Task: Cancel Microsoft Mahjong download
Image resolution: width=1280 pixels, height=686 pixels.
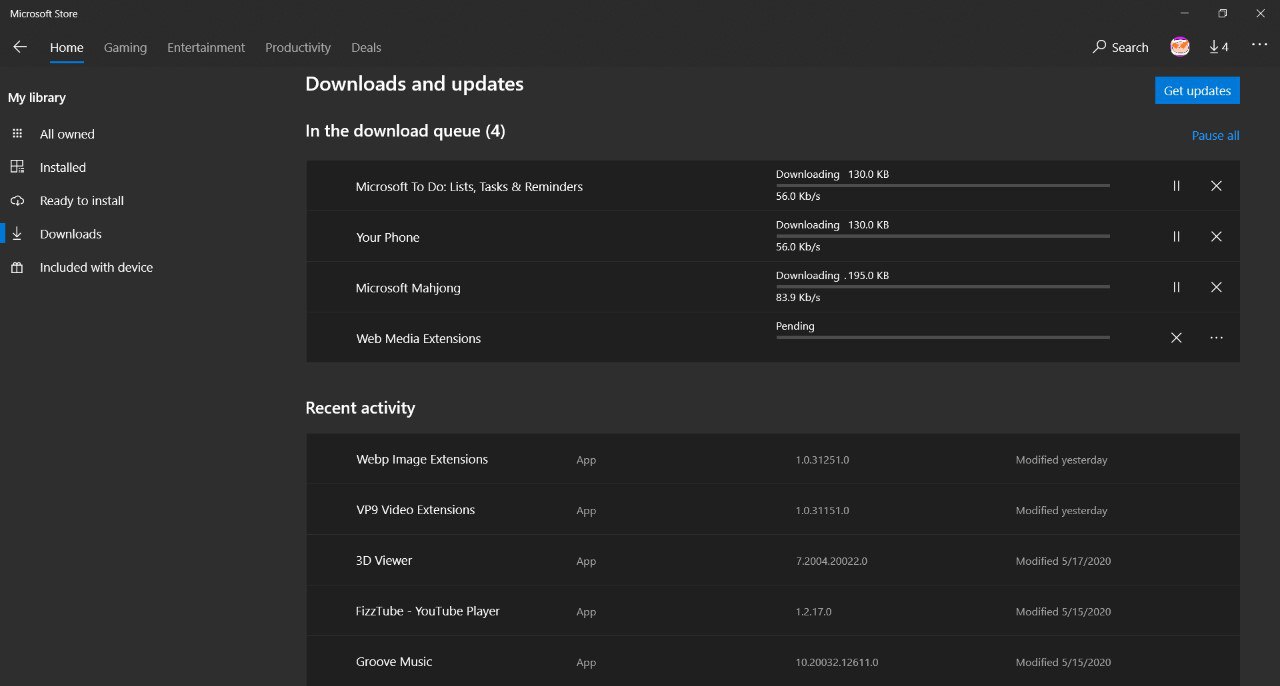Action: pos(1216,287)
